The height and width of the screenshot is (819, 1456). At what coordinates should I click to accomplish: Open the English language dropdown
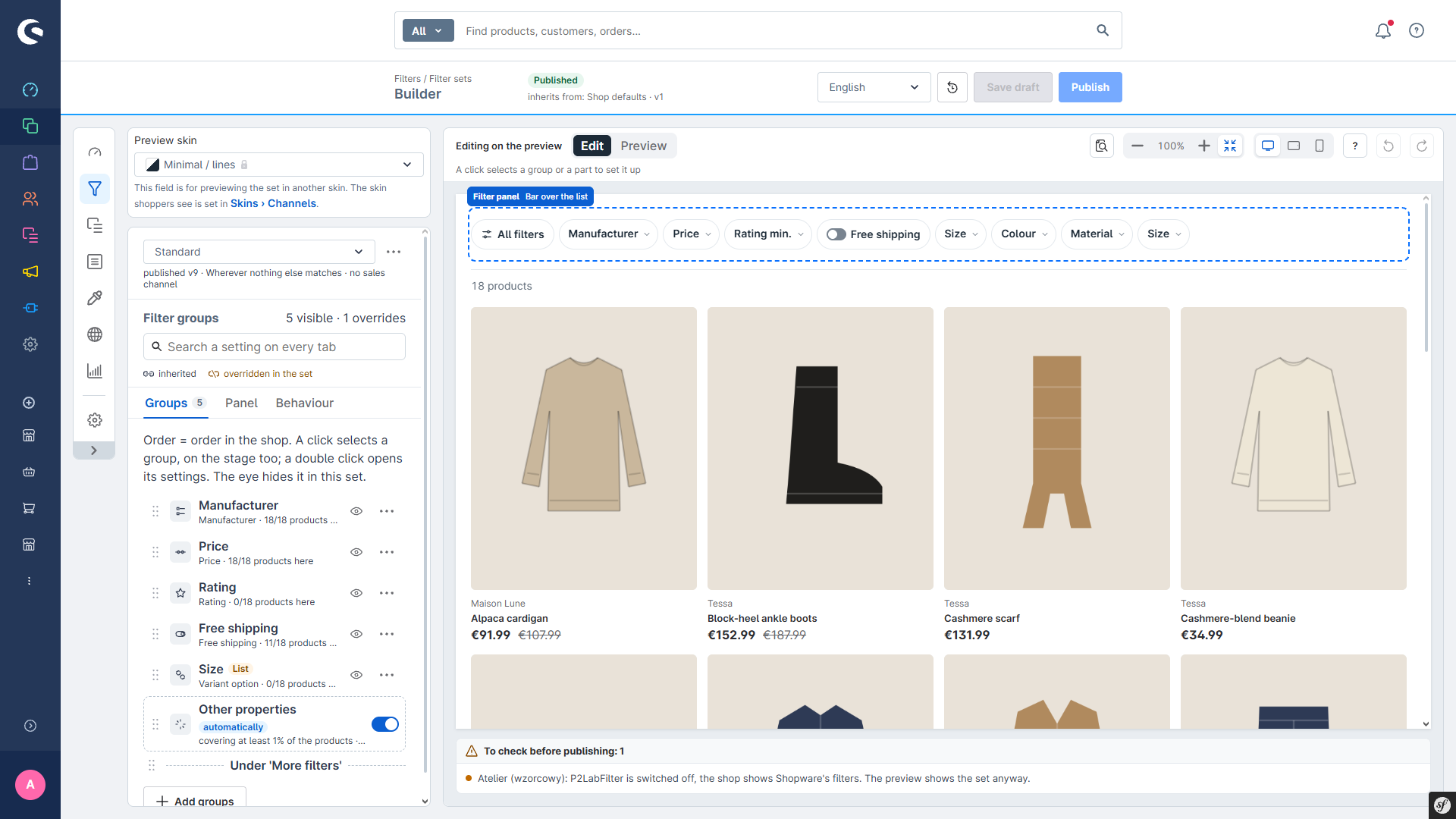point(874,87)
